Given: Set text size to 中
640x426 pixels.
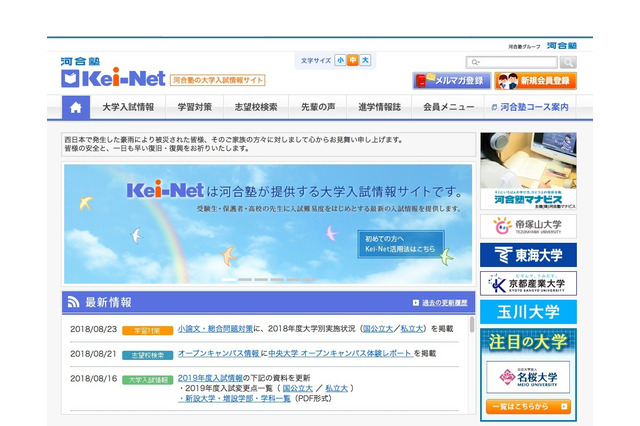Looking at the screenshot, I should click(x=353, y=60).
